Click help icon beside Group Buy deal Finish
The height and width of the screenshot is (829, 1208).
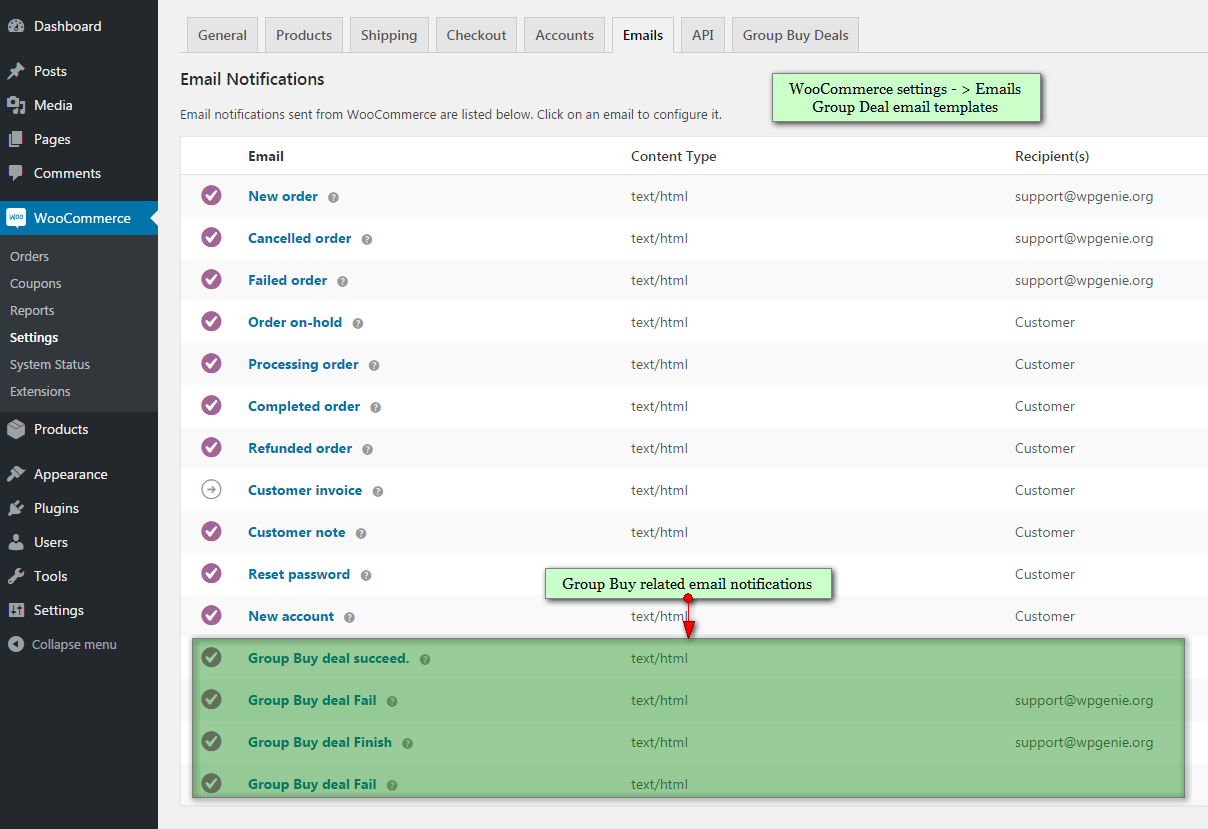(406, 742)
